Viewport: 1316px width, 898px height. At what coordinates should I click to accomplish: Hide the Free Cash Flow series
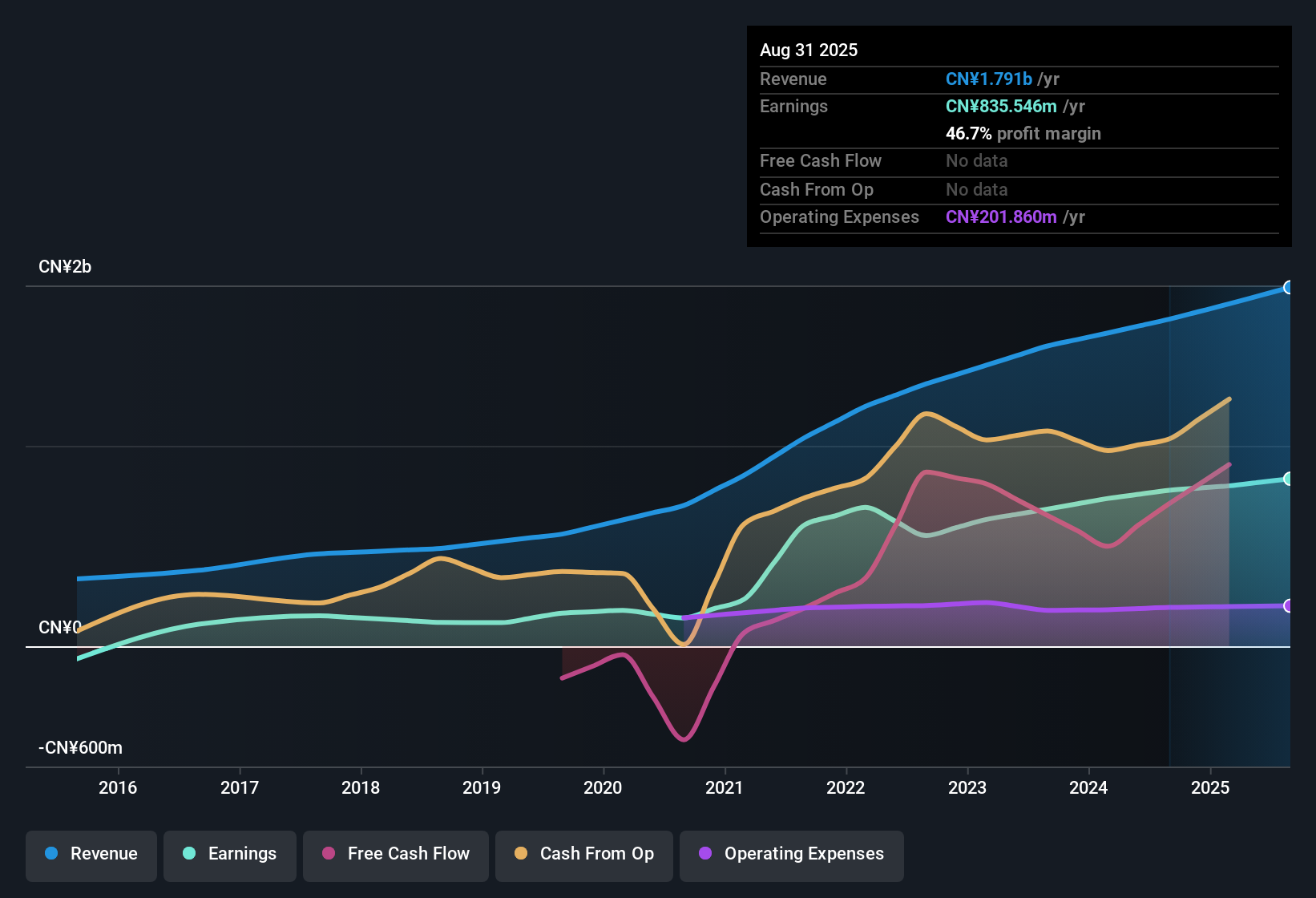click(395, 854)
